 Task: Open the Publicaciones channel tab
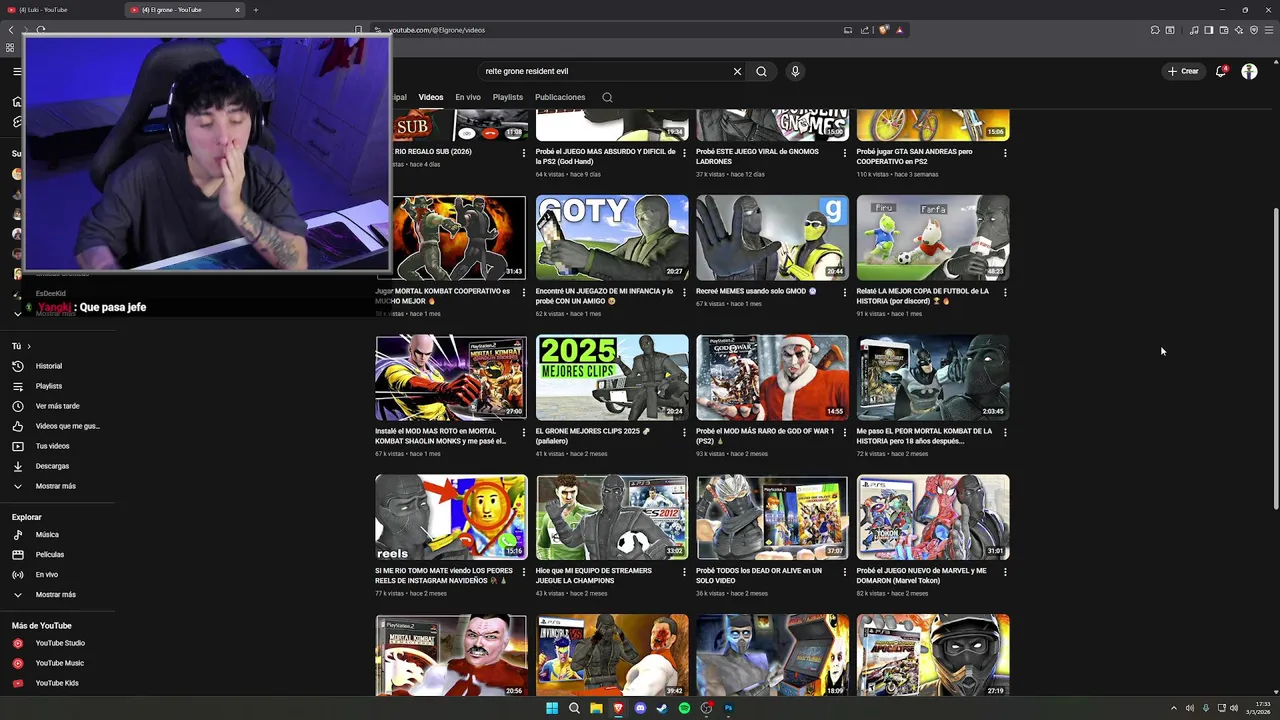click(560, 97)
